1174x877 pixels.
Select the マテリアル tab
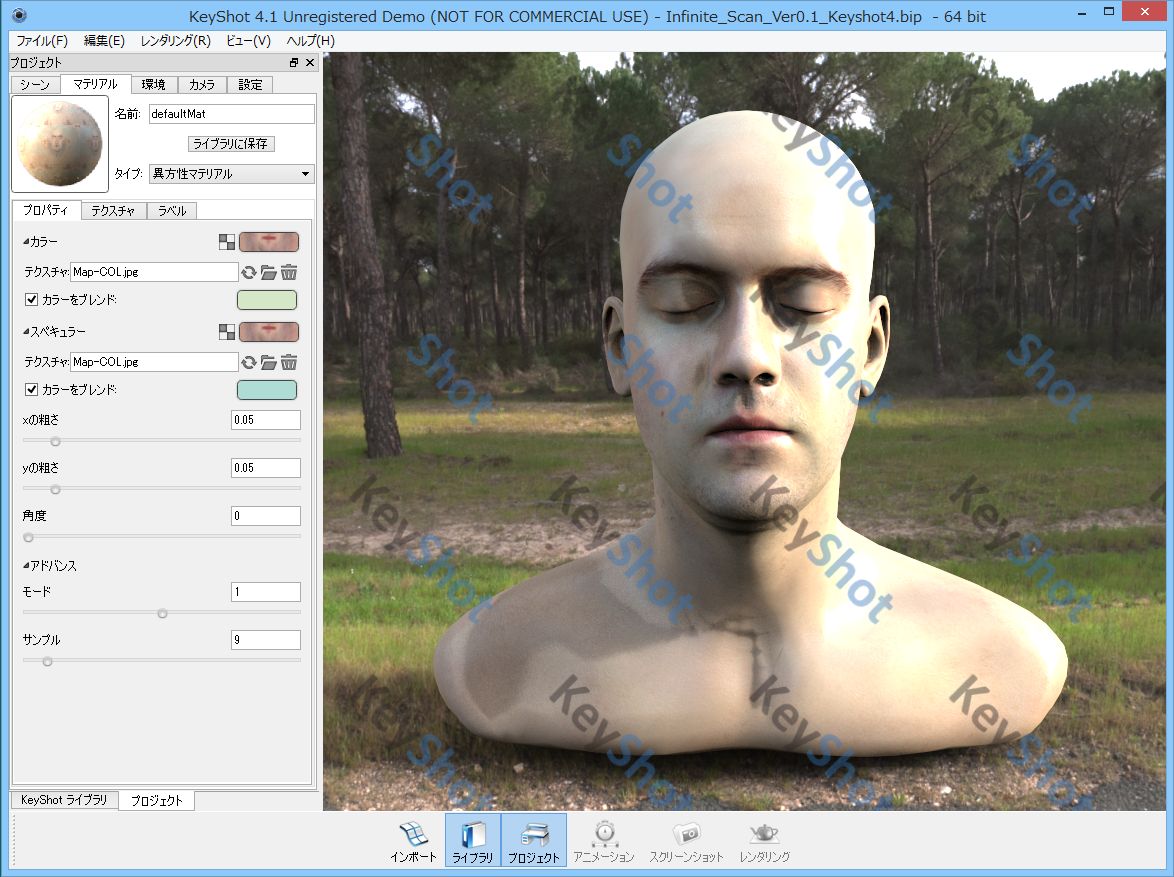point(95,84)
